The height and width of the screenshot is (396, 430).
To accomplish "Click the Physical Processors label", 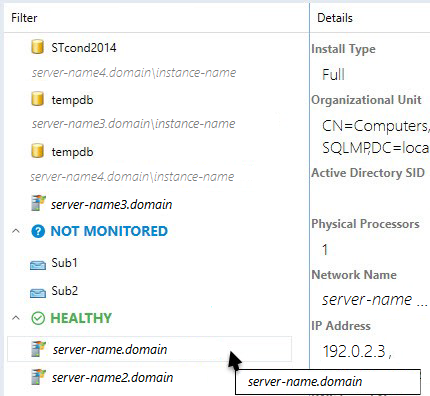I will (365, 224).
